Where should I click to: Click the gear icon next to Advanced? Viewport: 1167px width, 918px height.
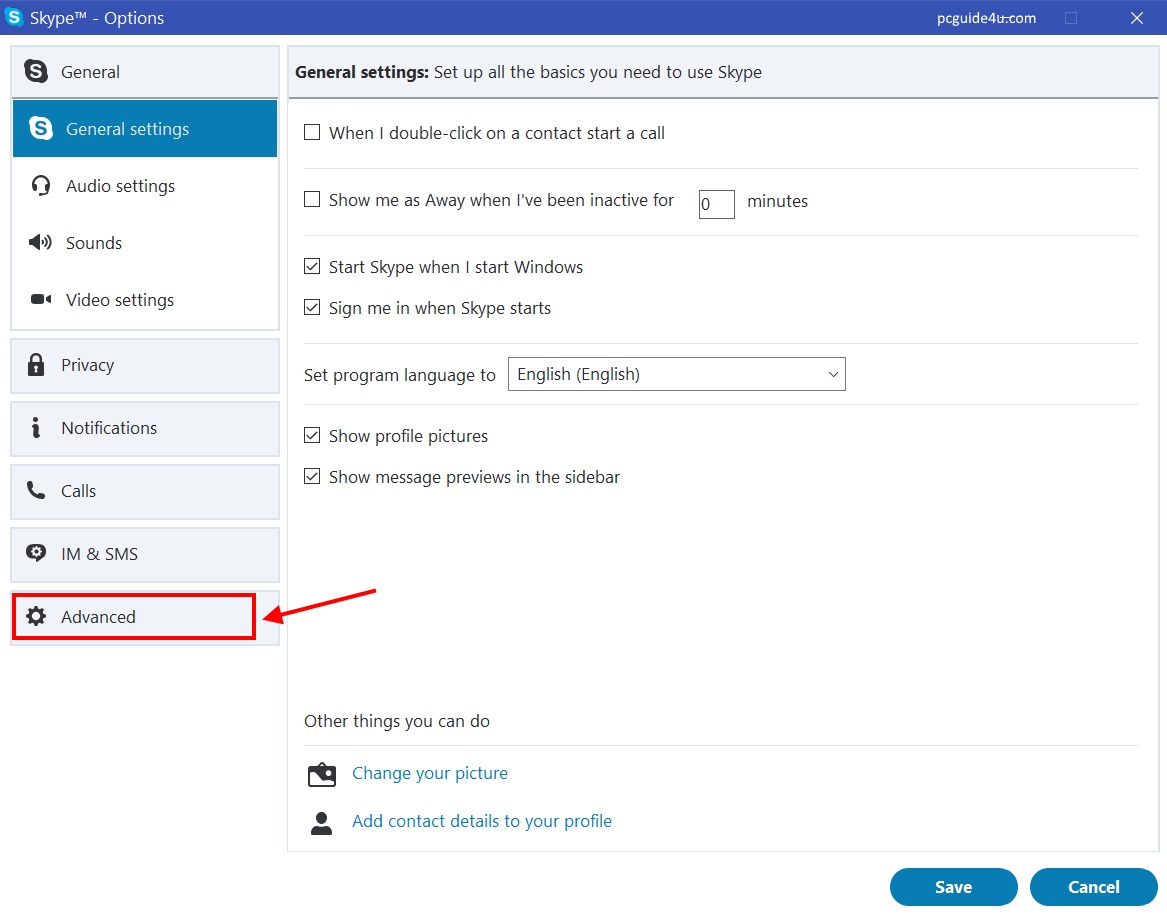tap(37, 617)
